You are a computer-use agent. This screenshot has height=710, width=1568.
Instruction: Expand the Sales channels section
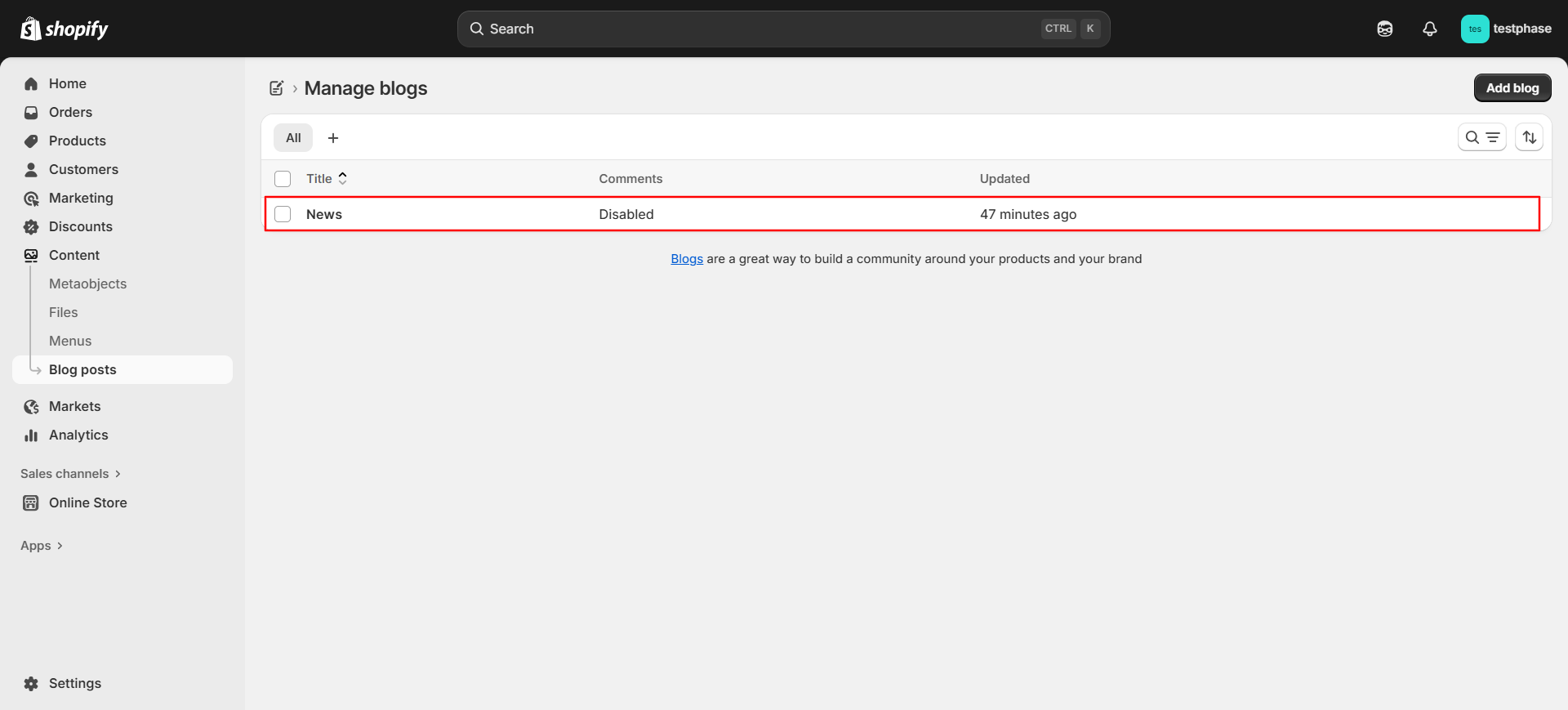pos(70,474)
